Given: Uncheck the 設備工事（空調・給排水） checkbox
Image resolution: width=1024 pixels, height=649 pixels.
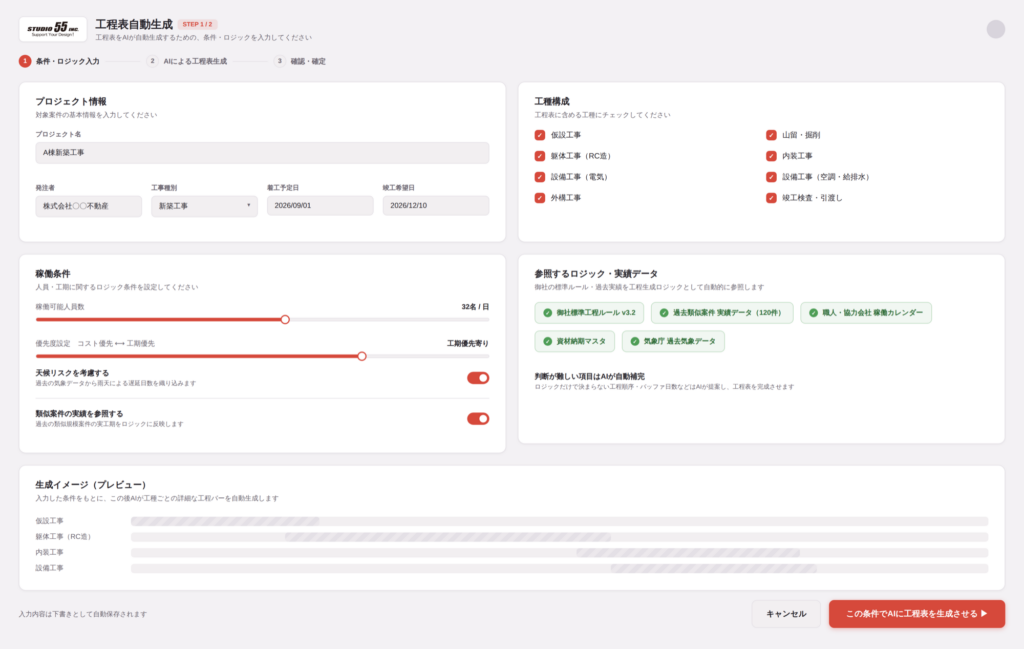Looking at the screenshot, I should point(771,177).
